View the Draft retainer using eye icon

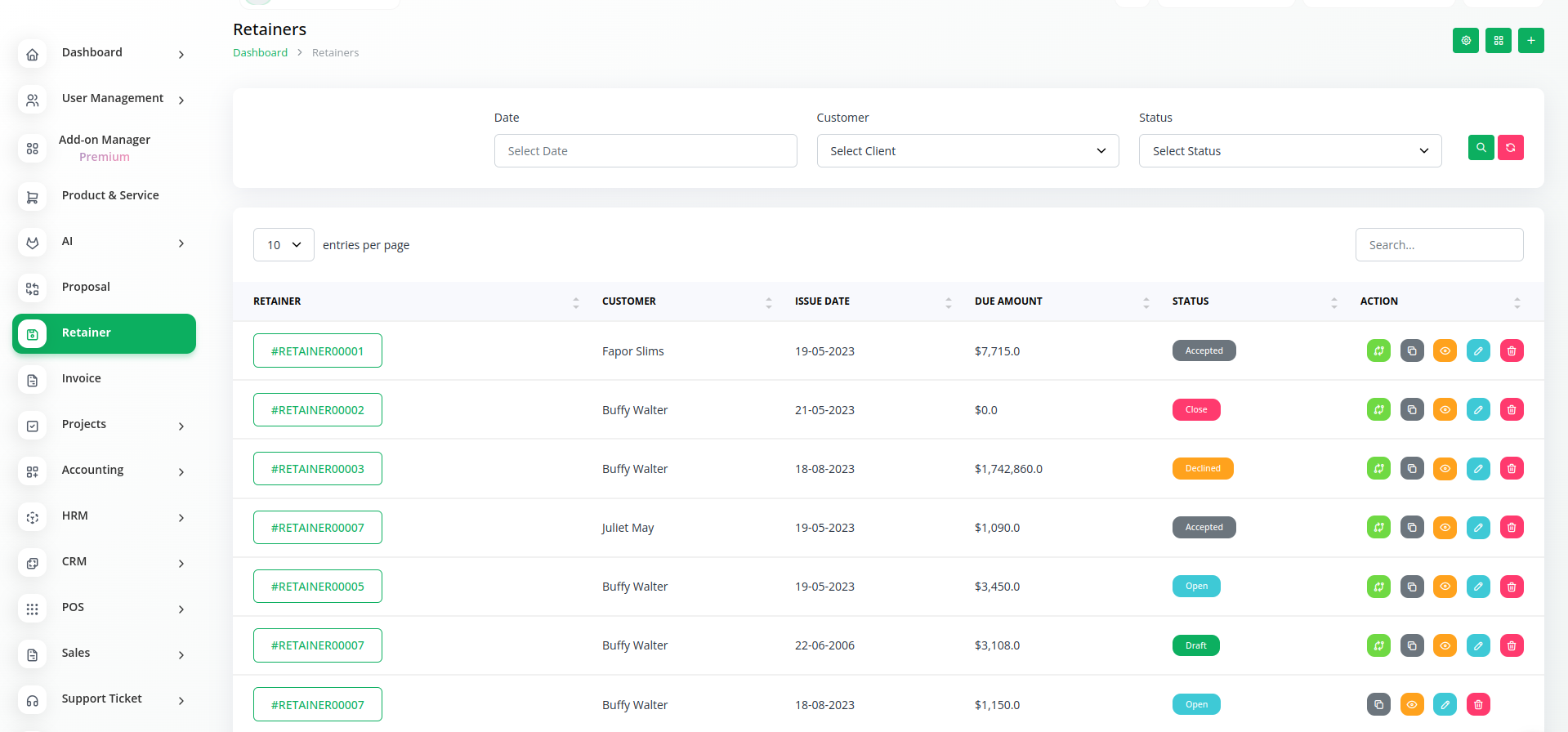[1444, 645]
